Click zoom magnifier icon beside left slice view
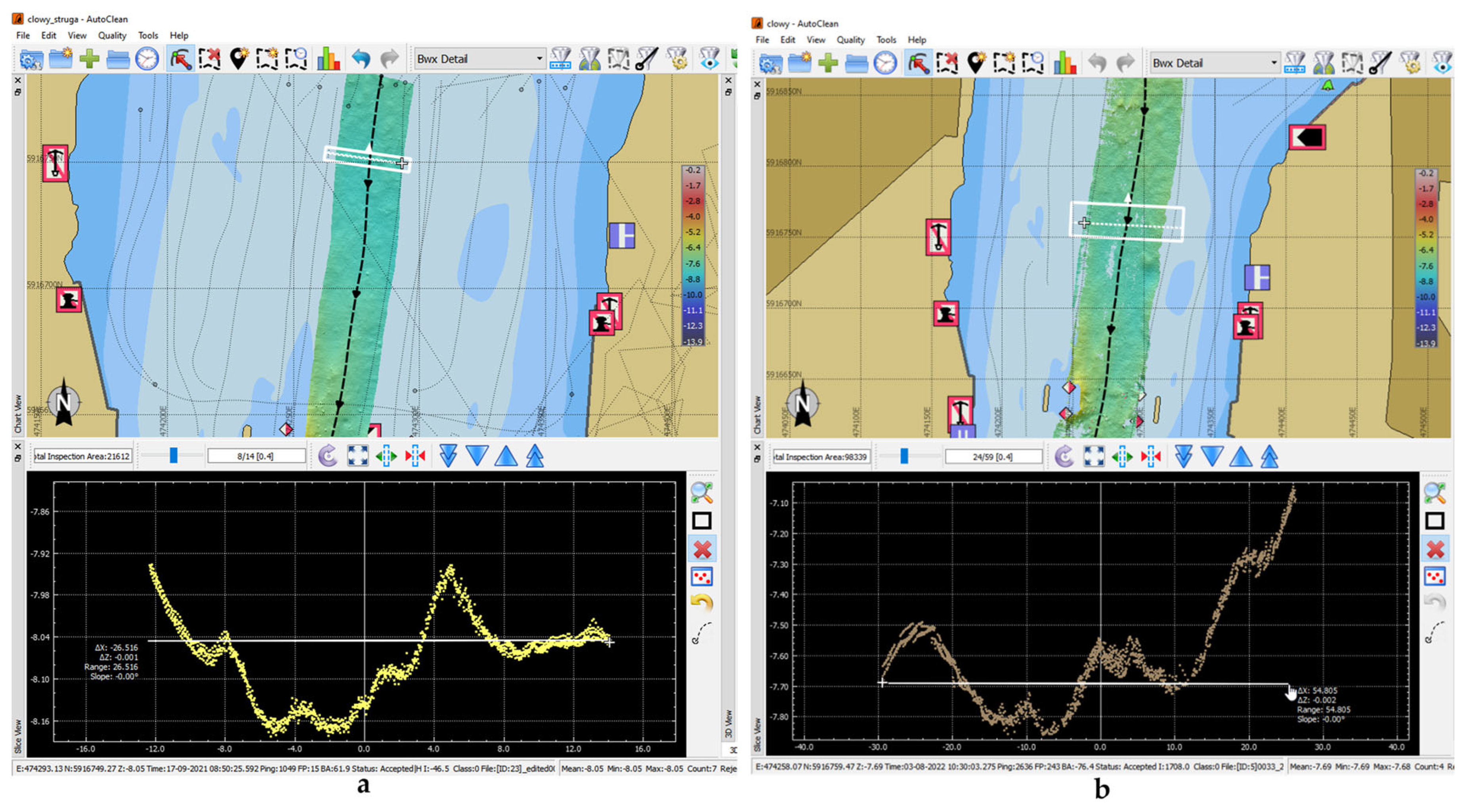The height and width of the screenshot is (812, 1465). pyautogui.click(x=702, y=492)
